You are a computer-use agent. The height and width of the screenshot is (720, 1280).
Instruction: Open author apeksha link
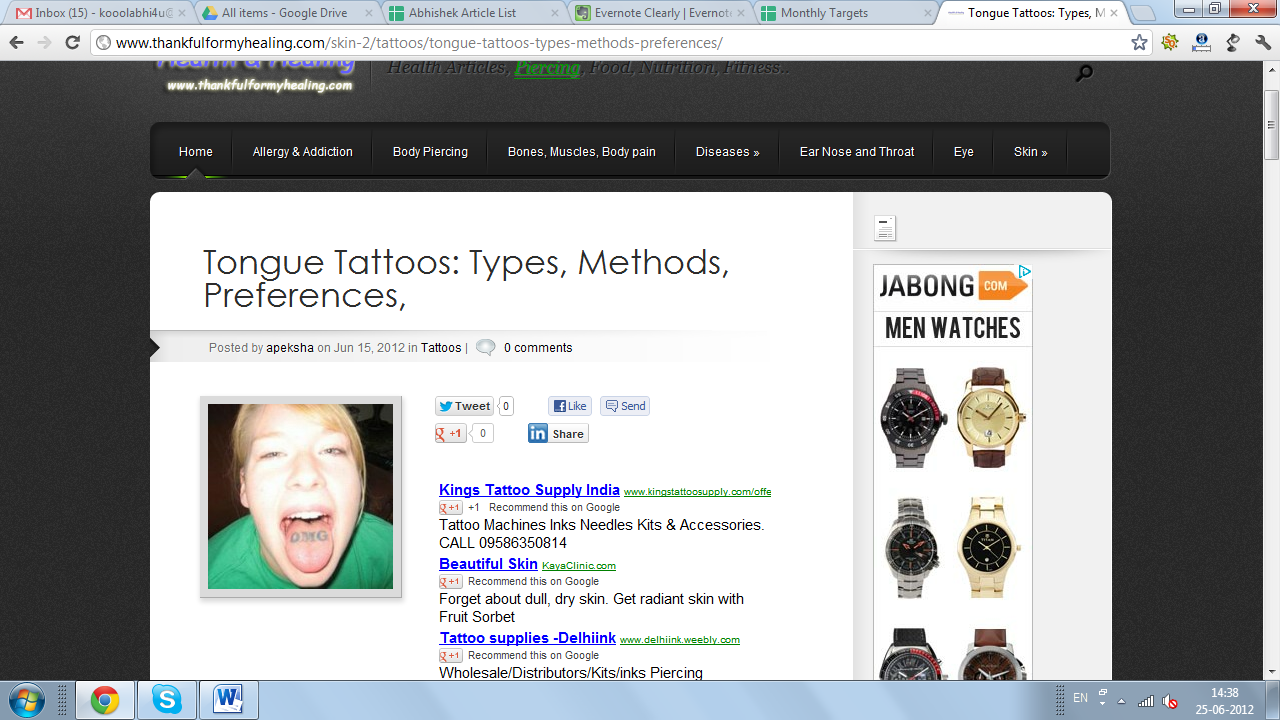(x=290, y=348)
